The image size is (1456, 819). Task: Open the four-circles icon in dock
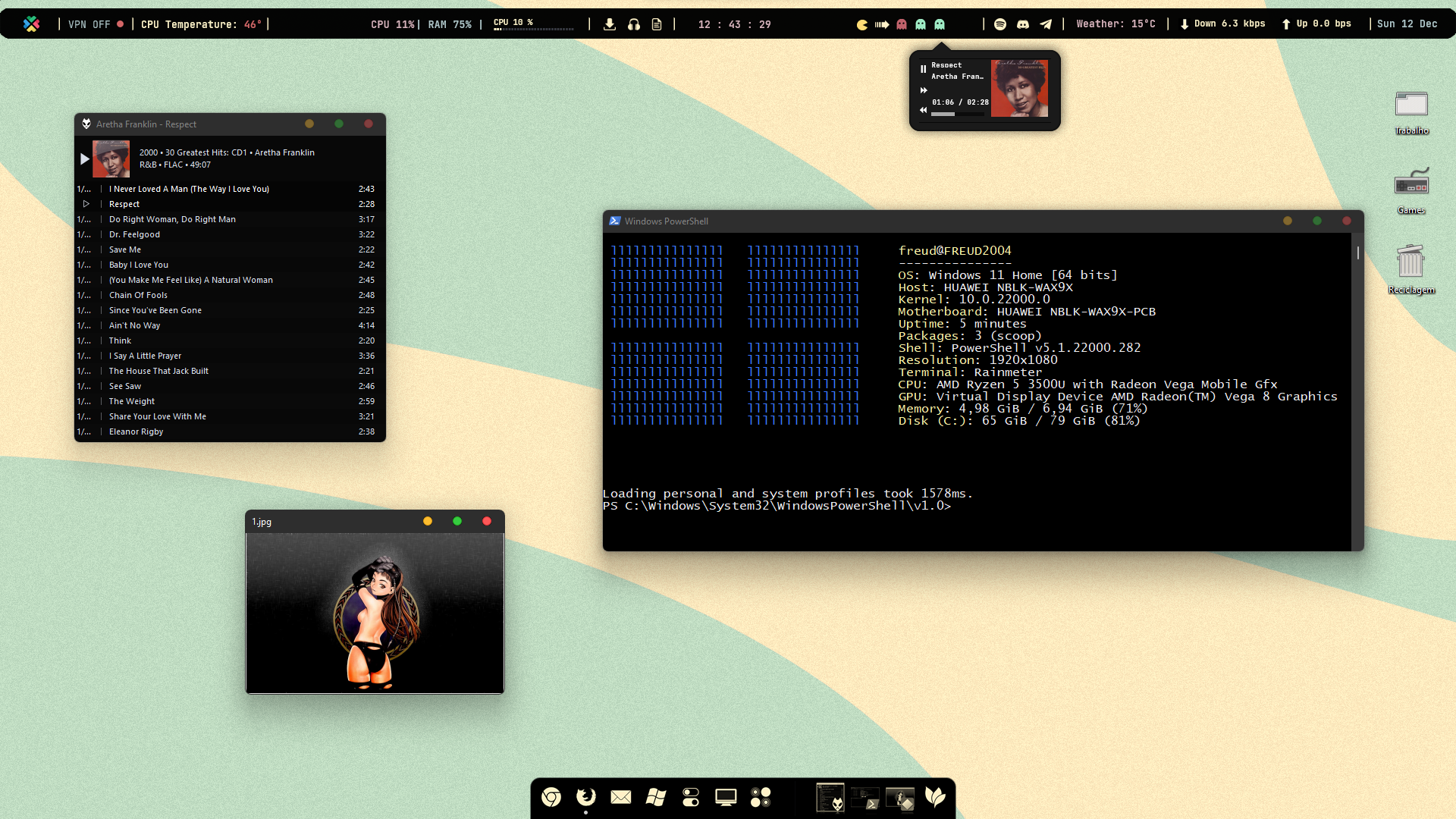point(761,797)
